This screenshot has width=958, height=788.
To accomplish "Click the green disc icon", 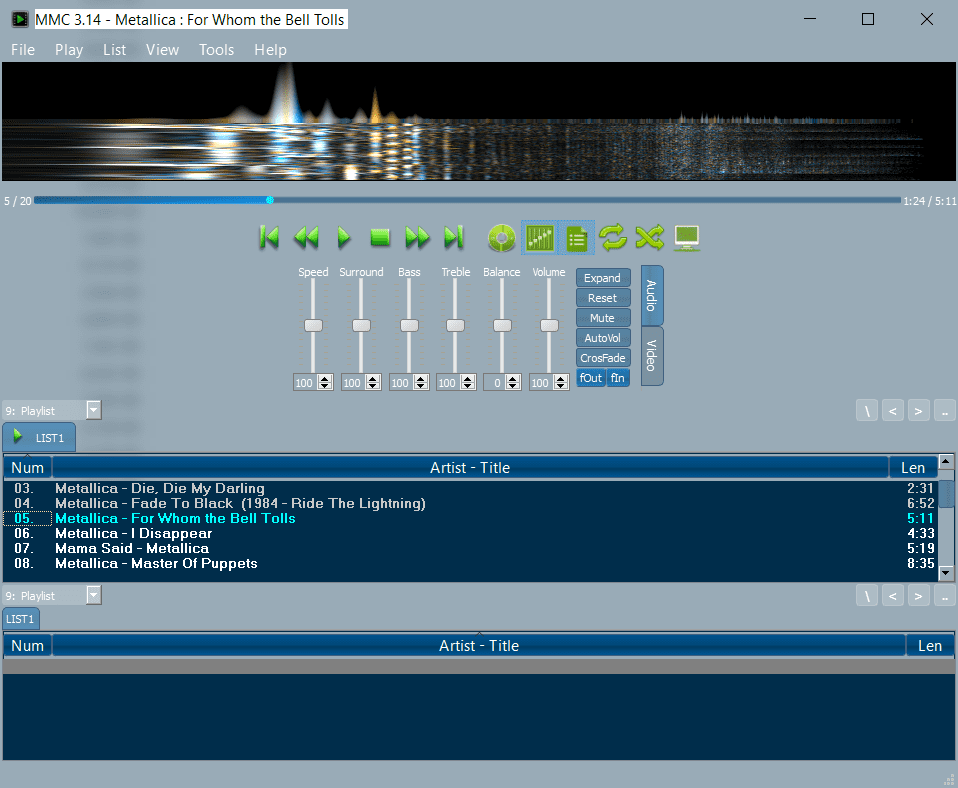I will [502, 238].
